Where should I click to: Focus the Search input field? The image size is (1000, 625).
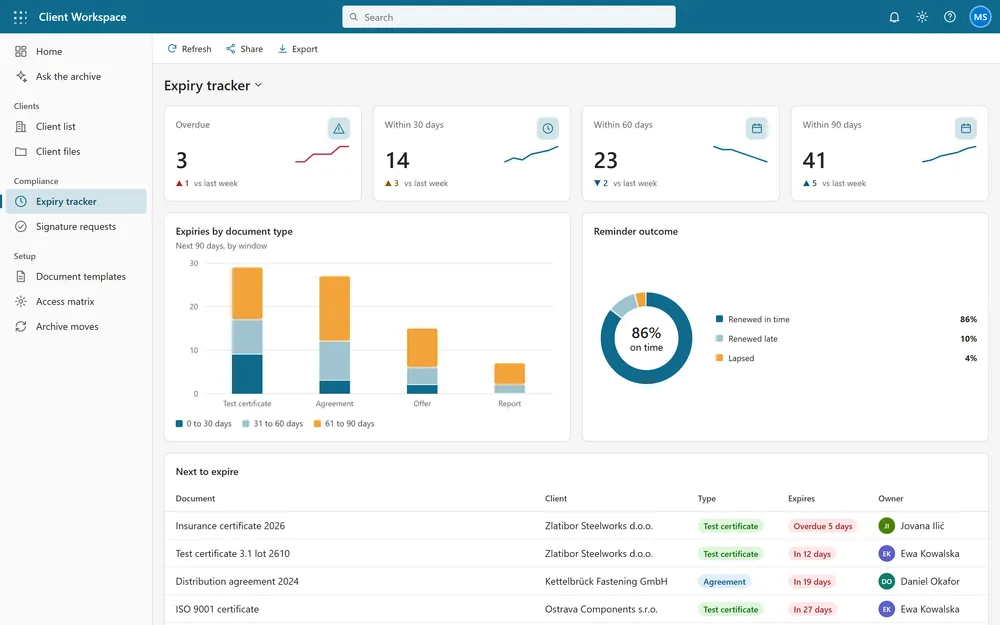[509, 17]
